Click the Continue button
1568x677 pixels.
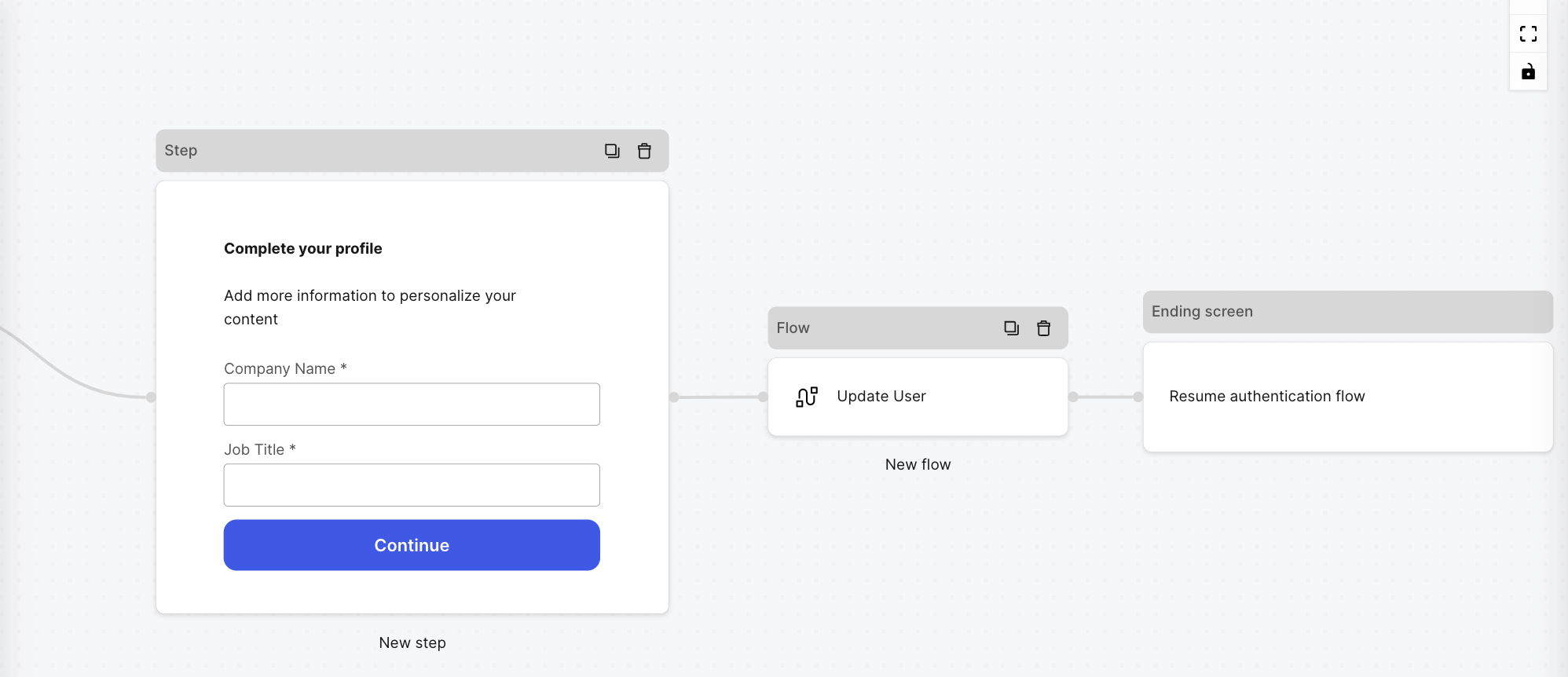(x=411, y=544)
